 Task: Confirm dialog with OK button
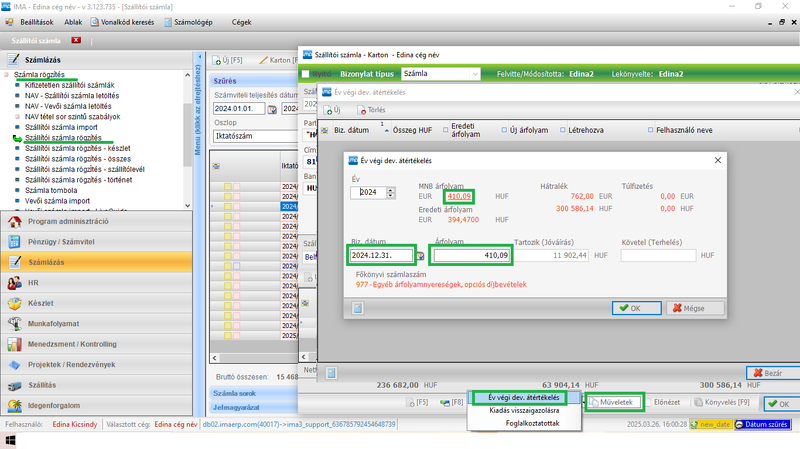[636, 308]
